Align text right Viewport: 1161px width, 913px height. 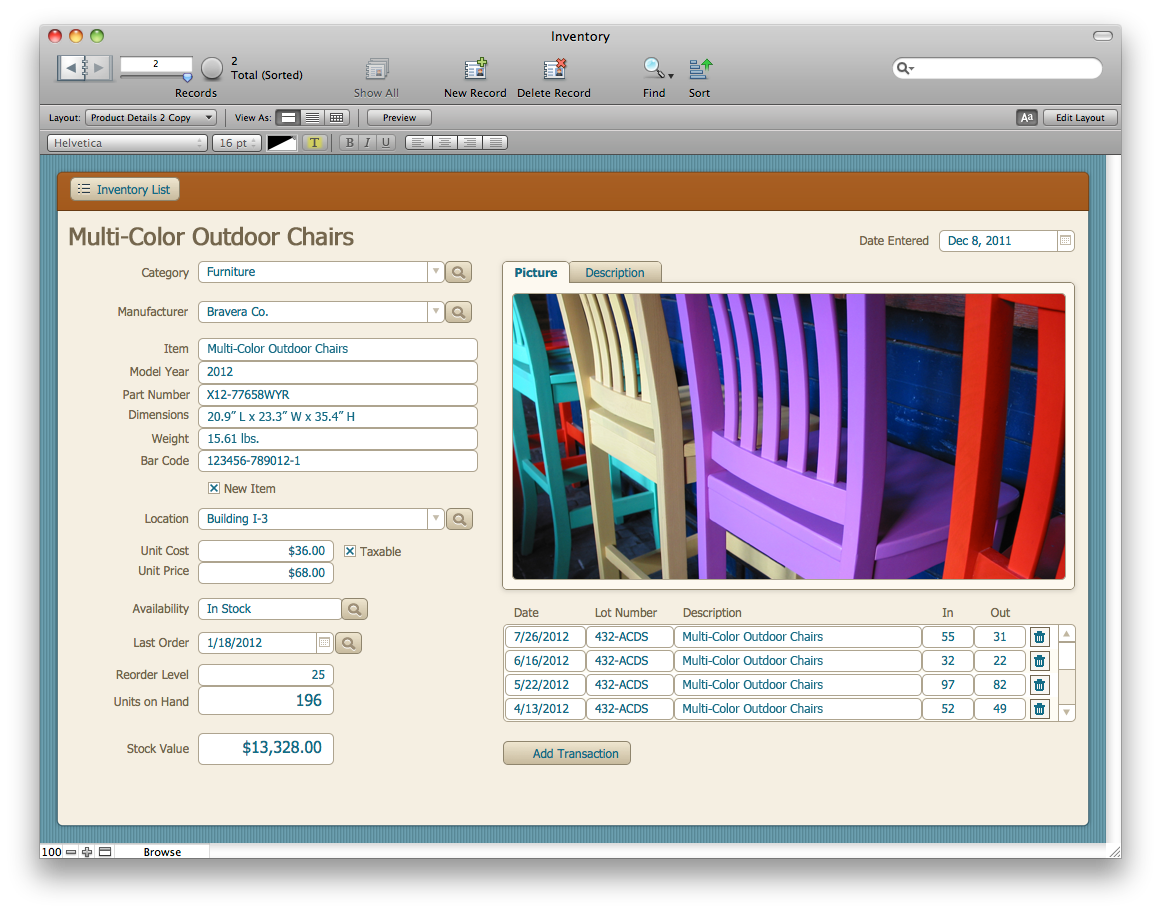pyautogui.click(x=469, y=143)
